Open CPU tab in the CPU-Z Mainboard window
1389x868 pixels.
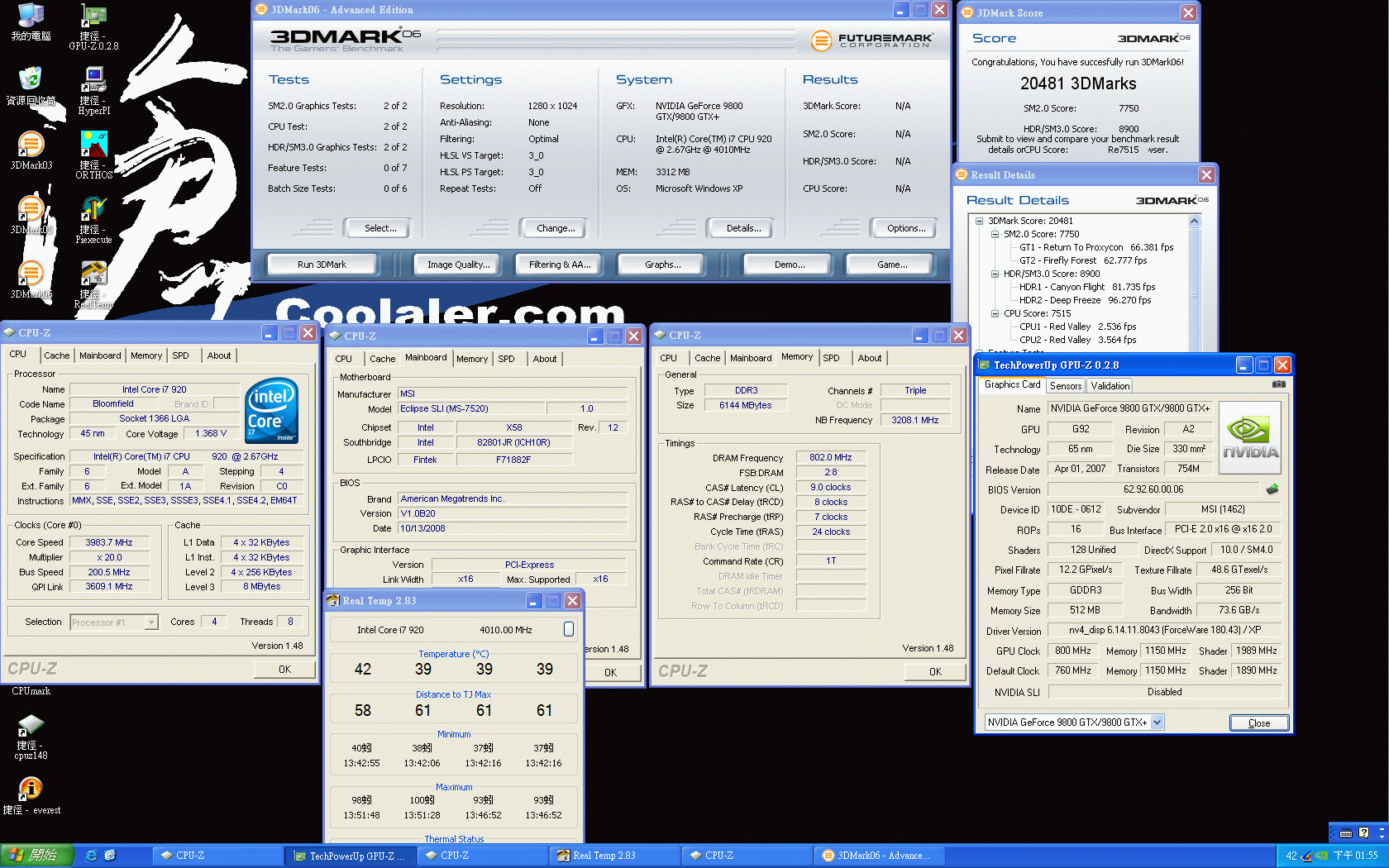click(344, 359)
